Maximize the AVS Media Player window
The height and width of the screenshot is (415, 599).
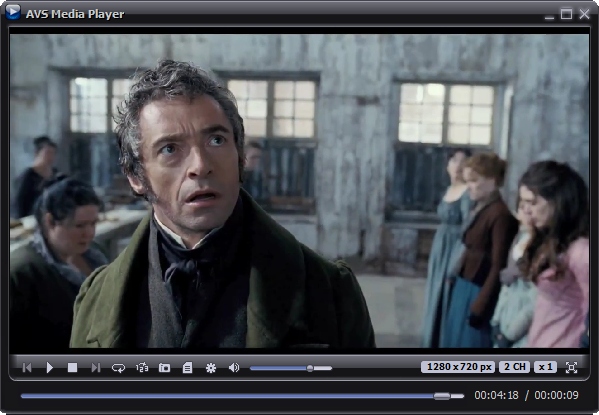point(567,14)
